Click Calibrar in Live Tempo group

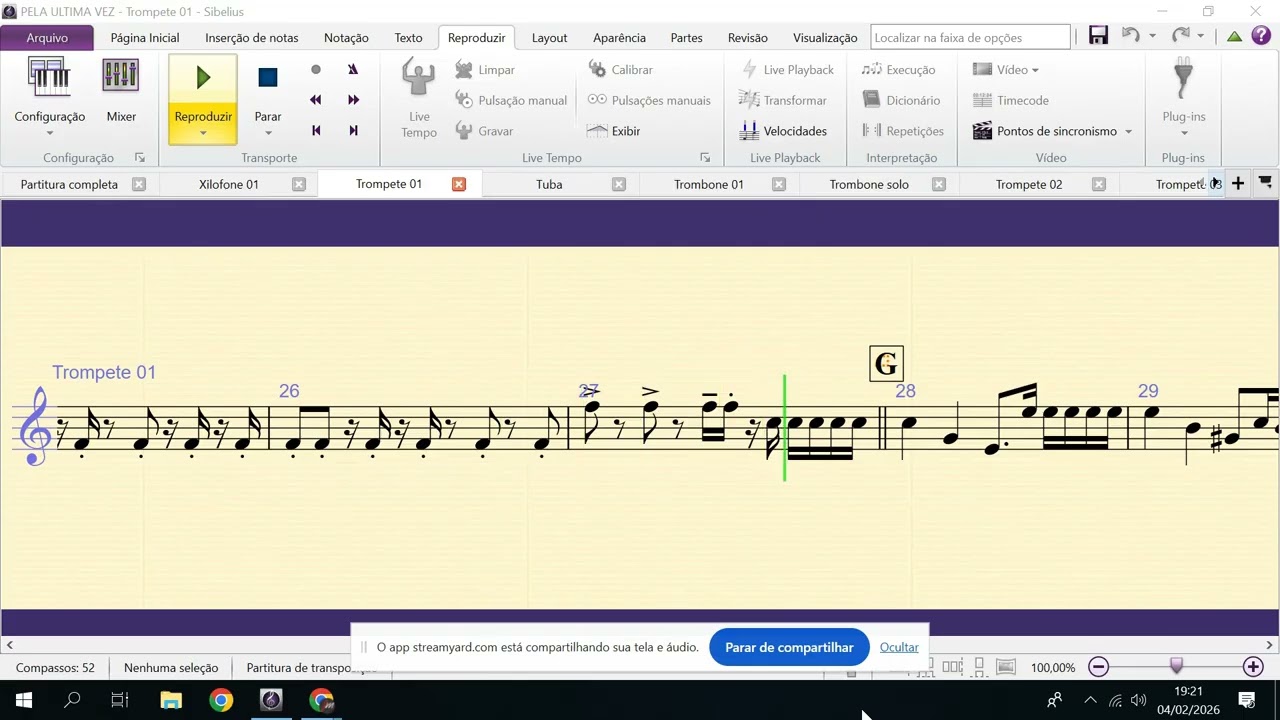point(620,70)
